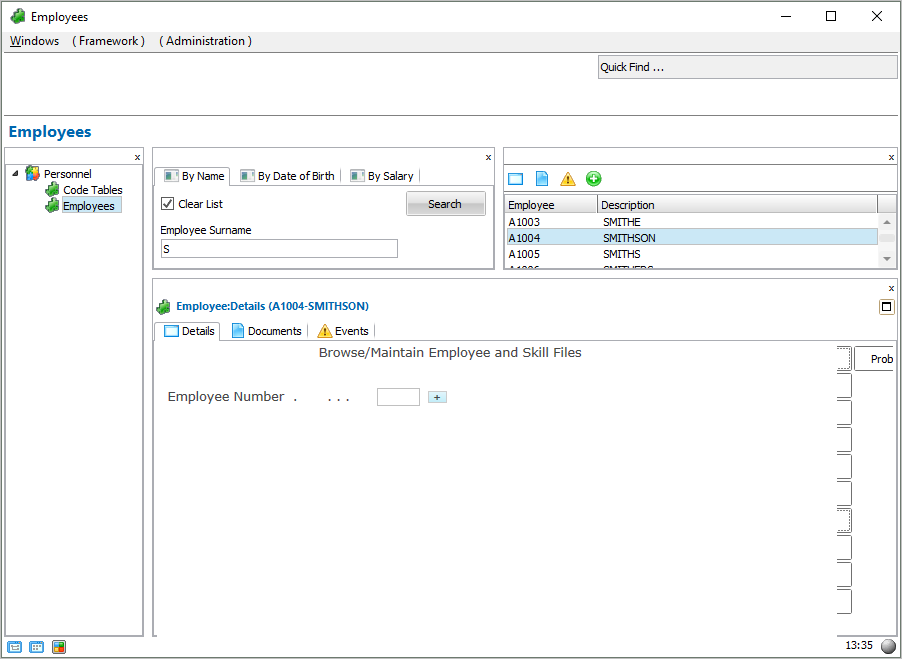902x659 pixels.
Task: Open the (Administration) menu
Action: (x=205, y=41)
